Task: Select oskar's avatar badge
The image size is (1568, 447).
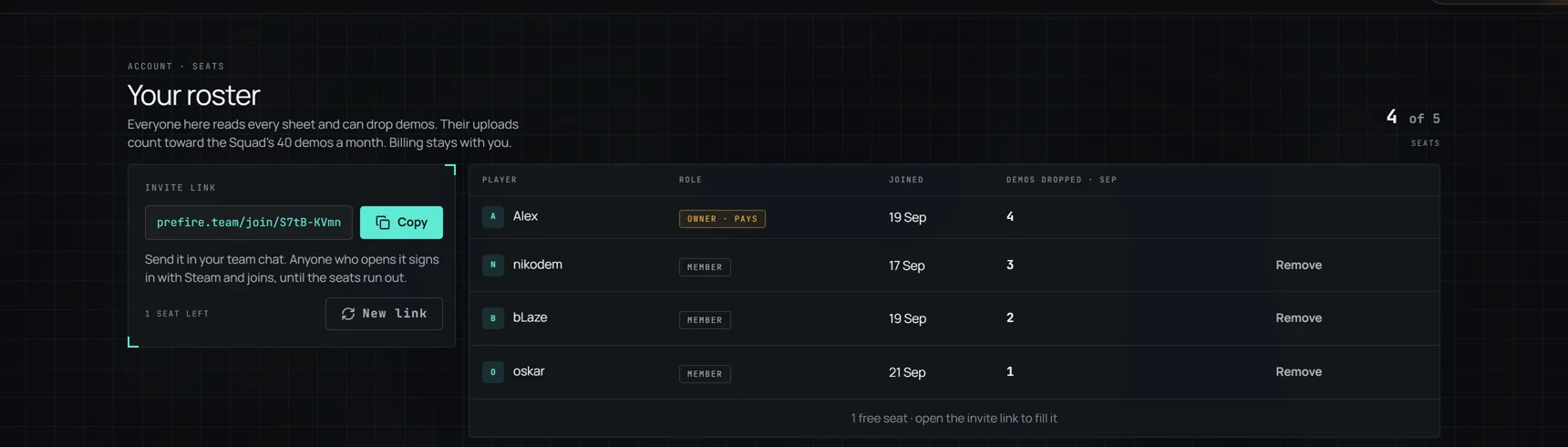Action: click(493, 372)
